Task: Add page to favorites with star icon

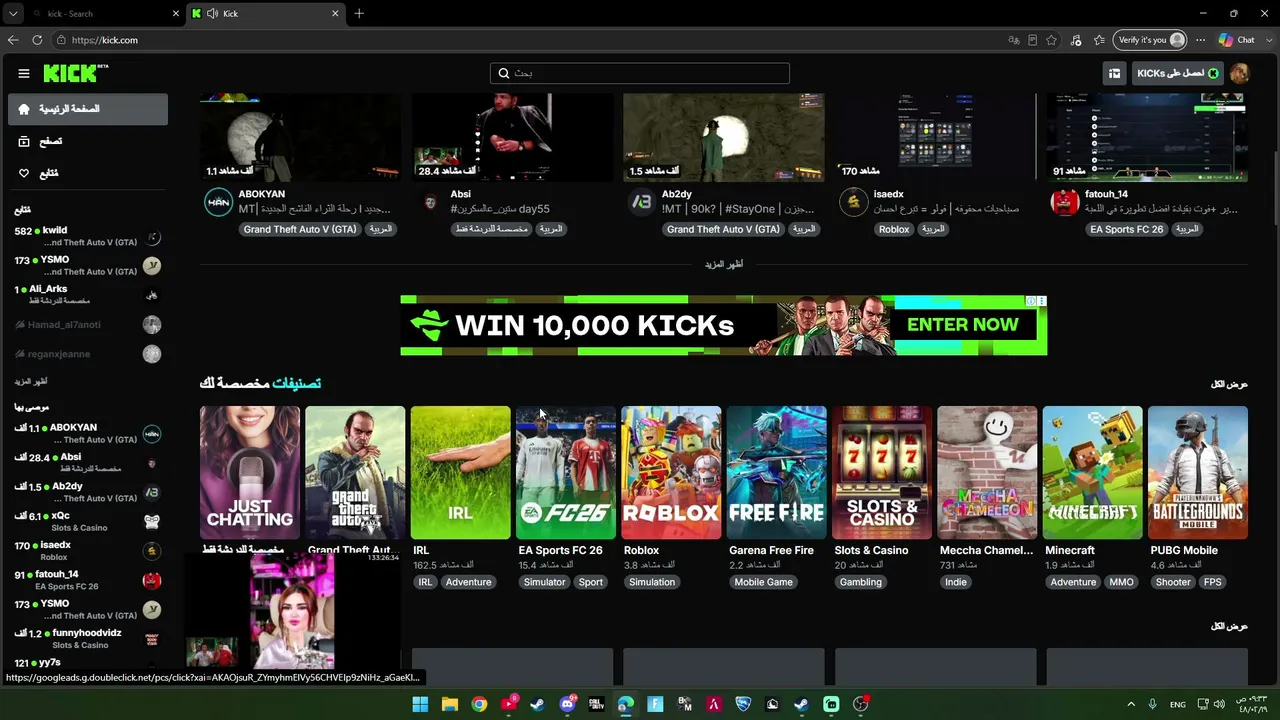Action: tap(1052, 40)
